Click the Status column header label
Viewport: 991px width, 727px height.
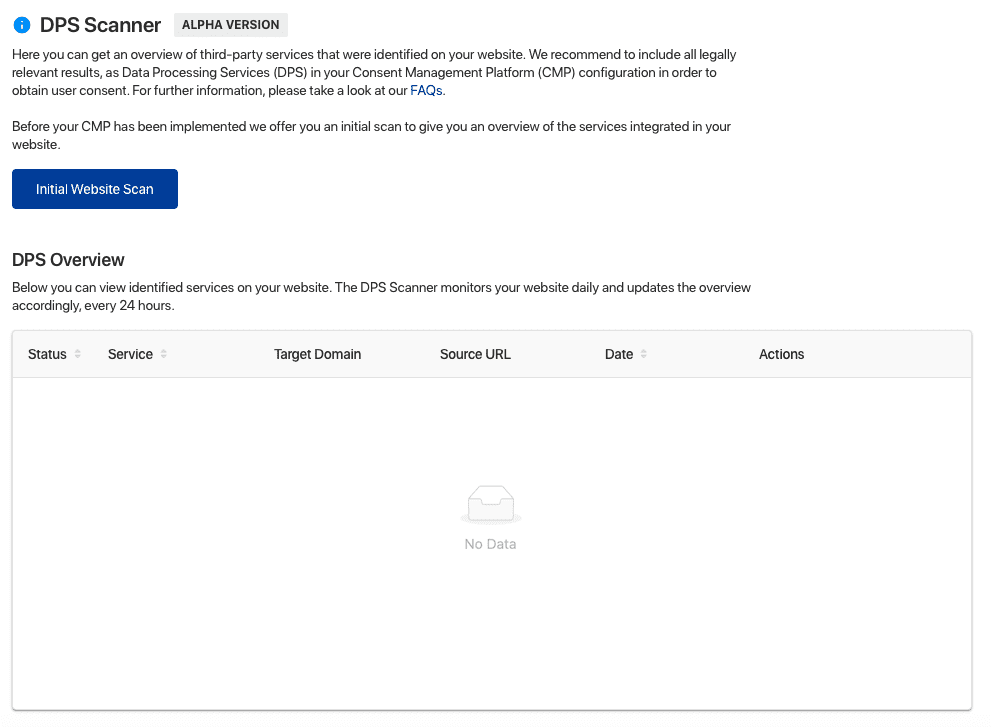pyautogui.click(x=47, y=354)
